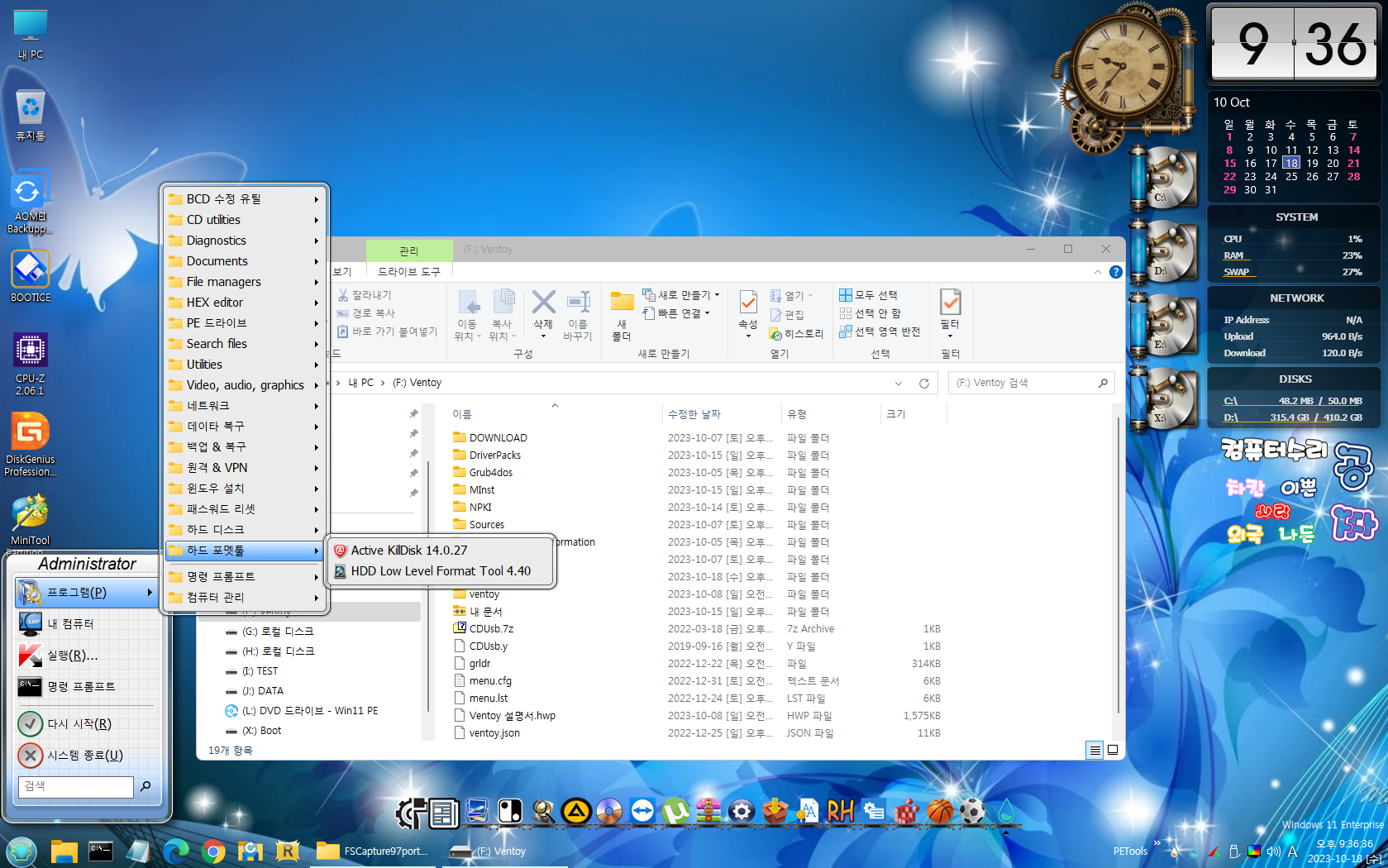The width and height of the screenshot is (1388, 868).
Task: Click the Start globe button
Action: (x=21, y=851)
